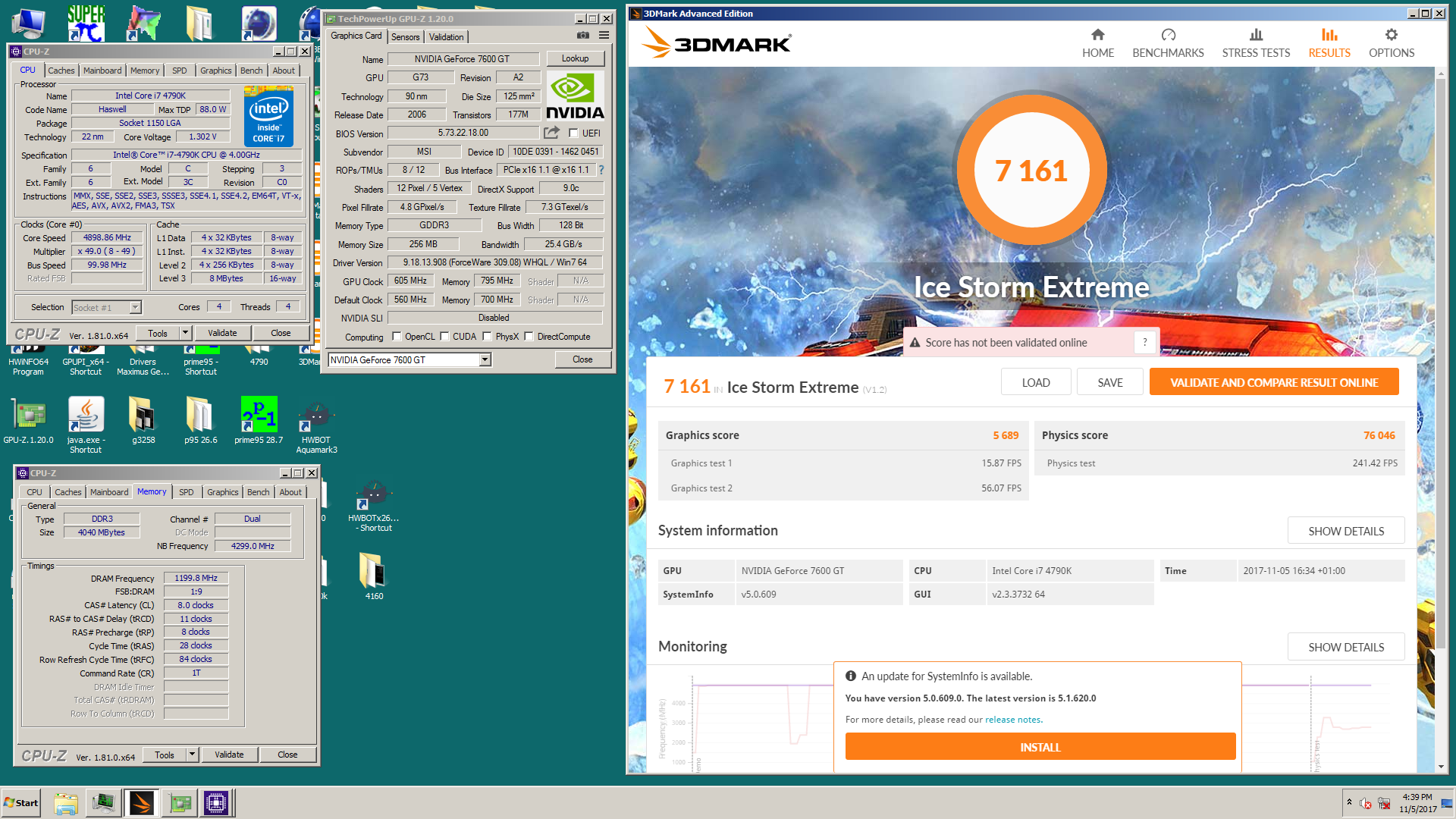
Task: Click the GPU Name field in GPU-Z
Action: pos(463,58)
